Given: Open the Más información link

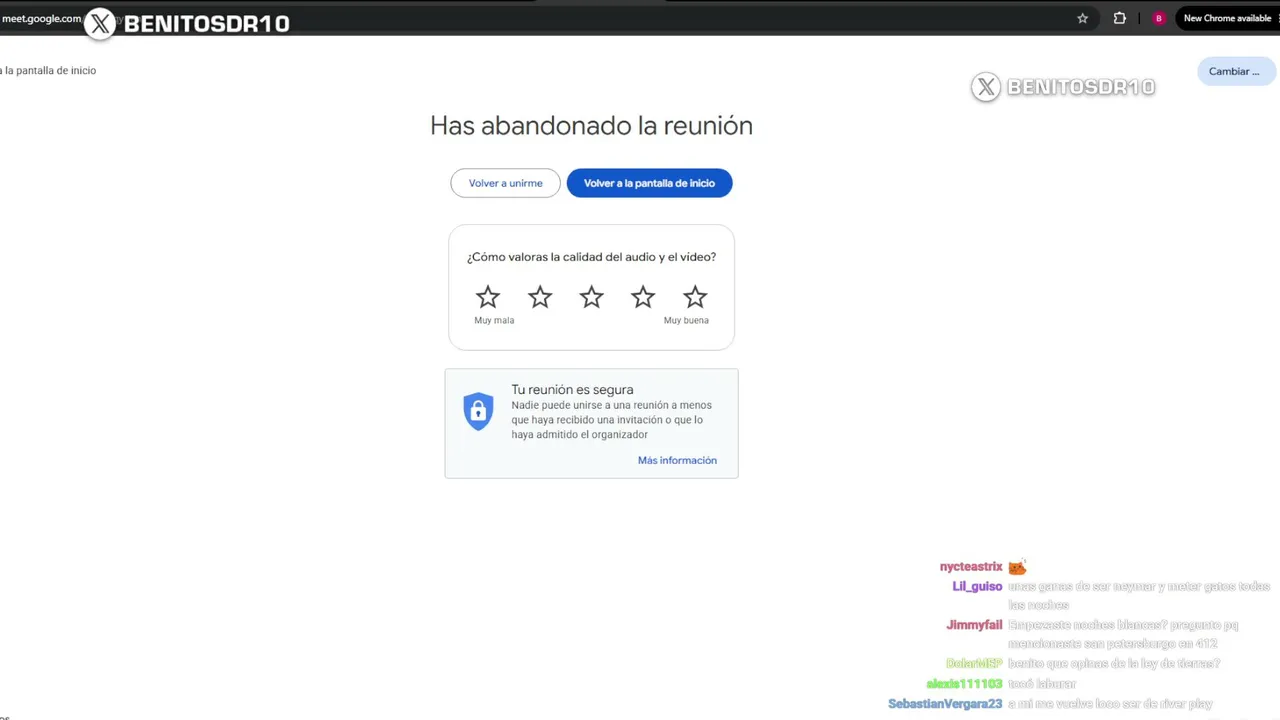Looking at the screenshot, I should (x=677, y=460).
